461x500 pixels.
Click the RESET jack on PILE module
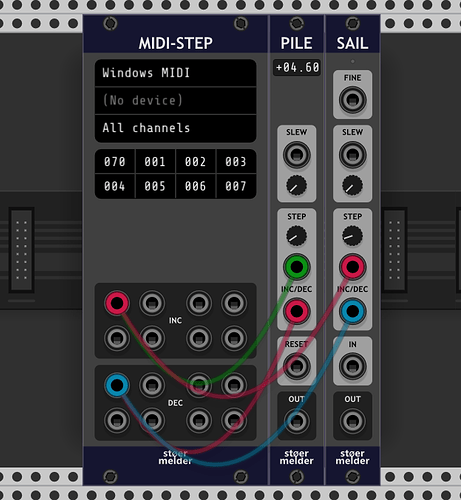tap(296, 366)
